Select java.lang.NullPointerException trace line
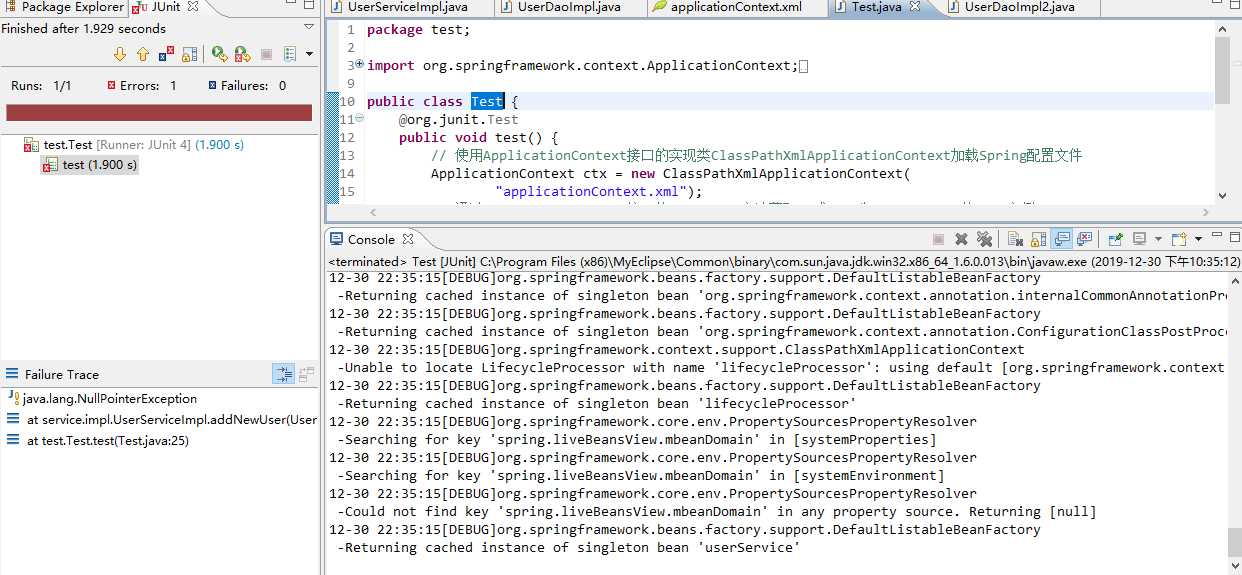Image resolution: width=1242 pixels, height=575 pixels. click(x=102, y=399)
